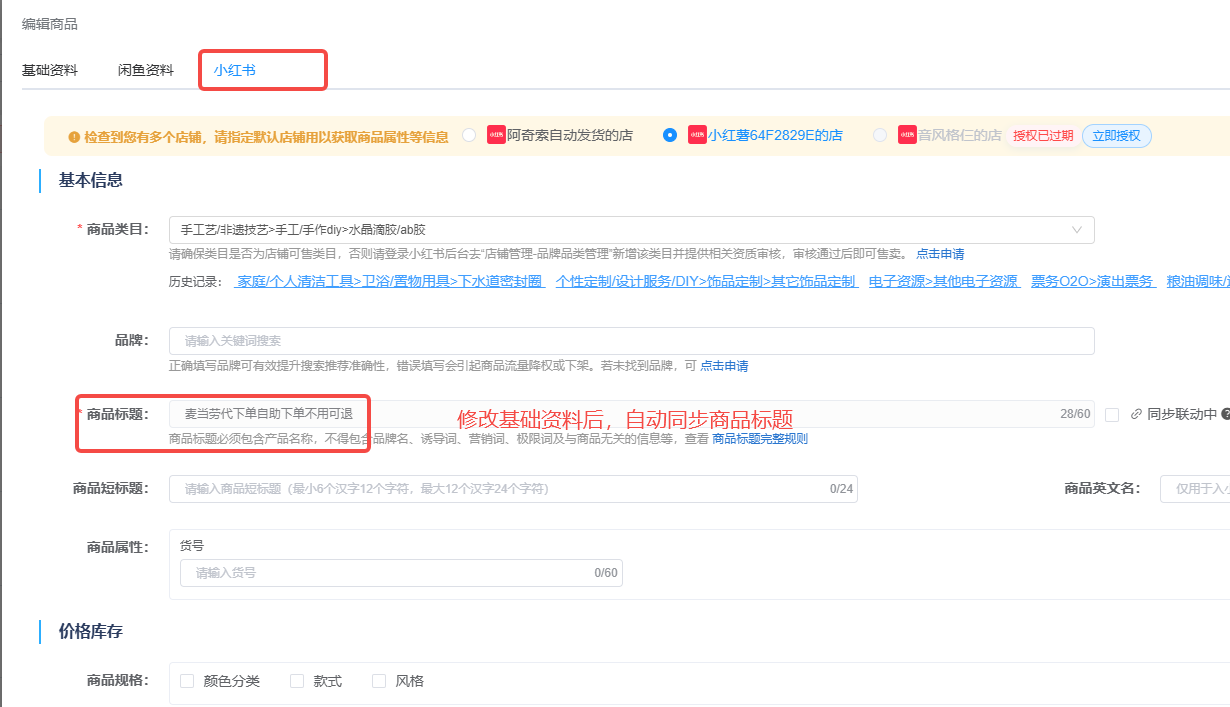
Task: Focus the 货号 input field
Action: click(x=401, y=573)
